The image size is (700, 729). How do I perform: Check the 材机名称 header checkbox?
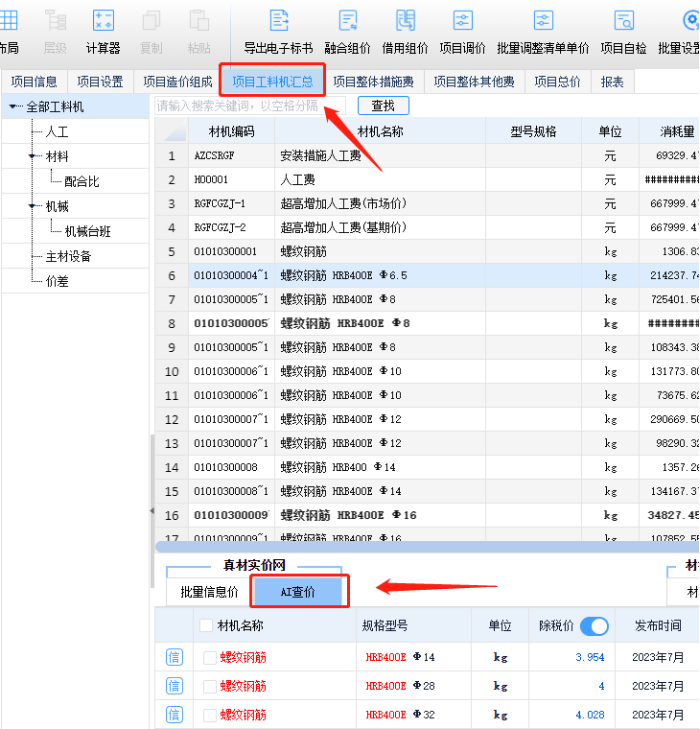(x=206, y=626)
